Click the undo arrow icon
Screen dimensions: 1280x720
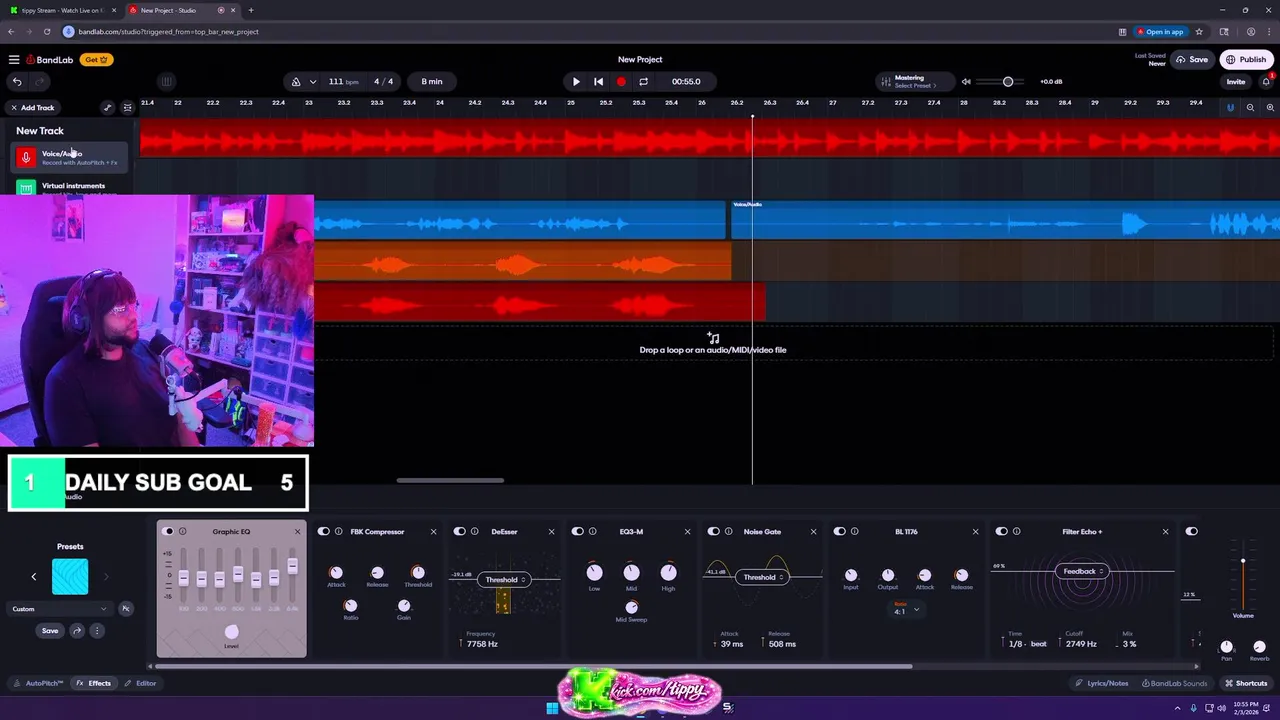[x=17, y=82]
